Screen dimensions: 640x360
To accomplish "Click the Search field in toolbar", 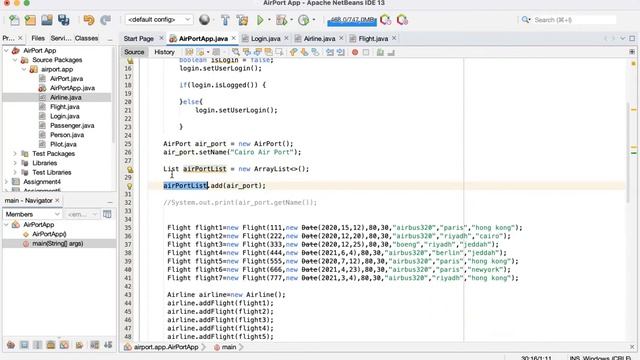I will coord(575,20).
